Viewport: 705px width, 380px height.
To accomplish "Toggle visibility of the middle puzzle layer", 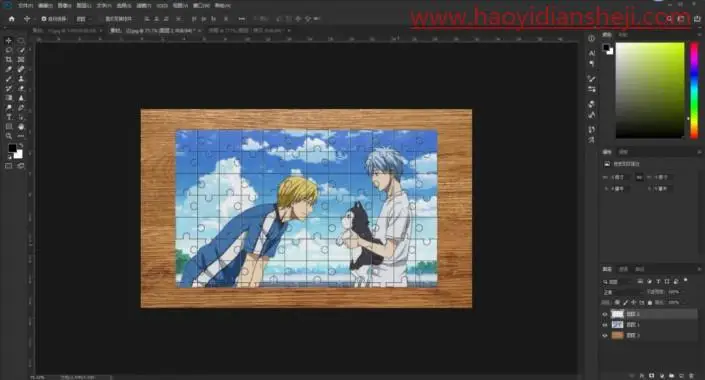I will (x=605, y=325).
